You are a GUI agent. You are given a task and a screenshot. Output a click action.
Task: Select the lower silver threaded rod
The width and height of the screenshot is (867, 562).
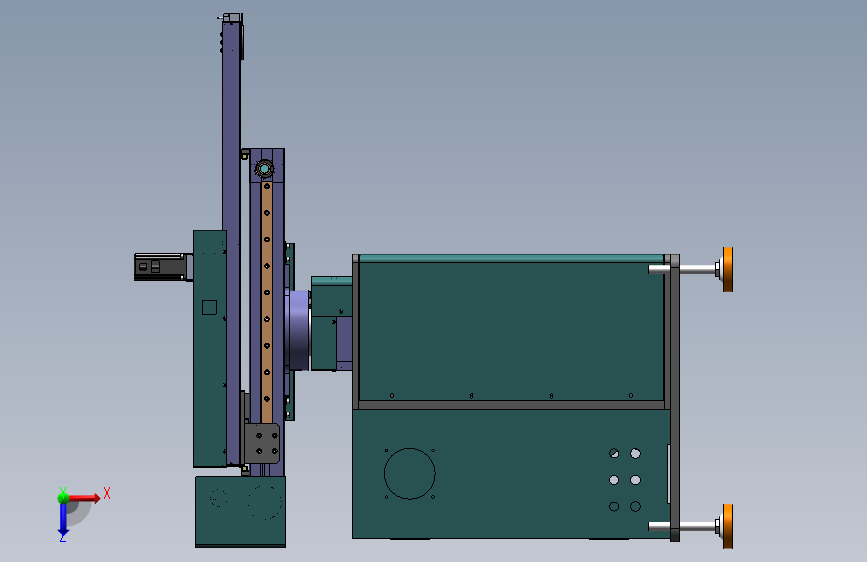pos(683,526)
